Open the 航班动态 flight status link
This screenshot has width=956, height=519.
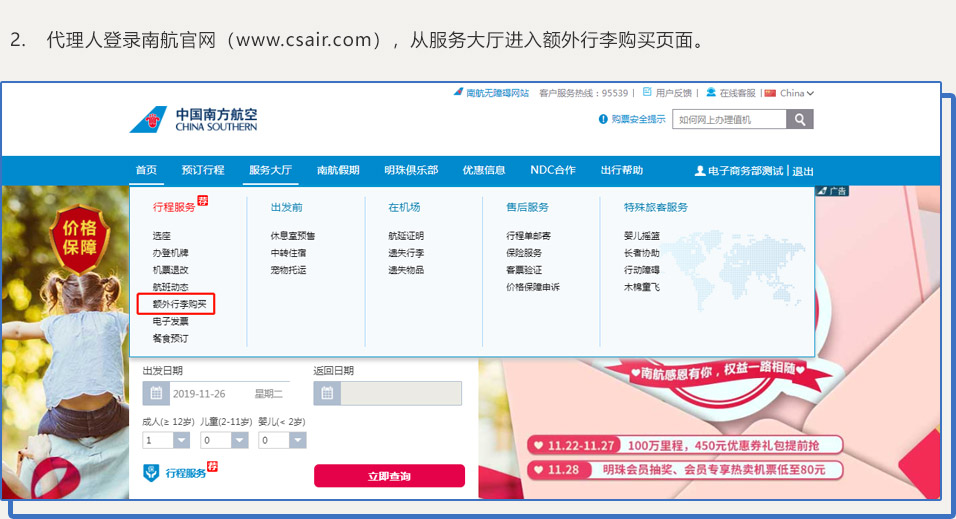coord(170,287)
